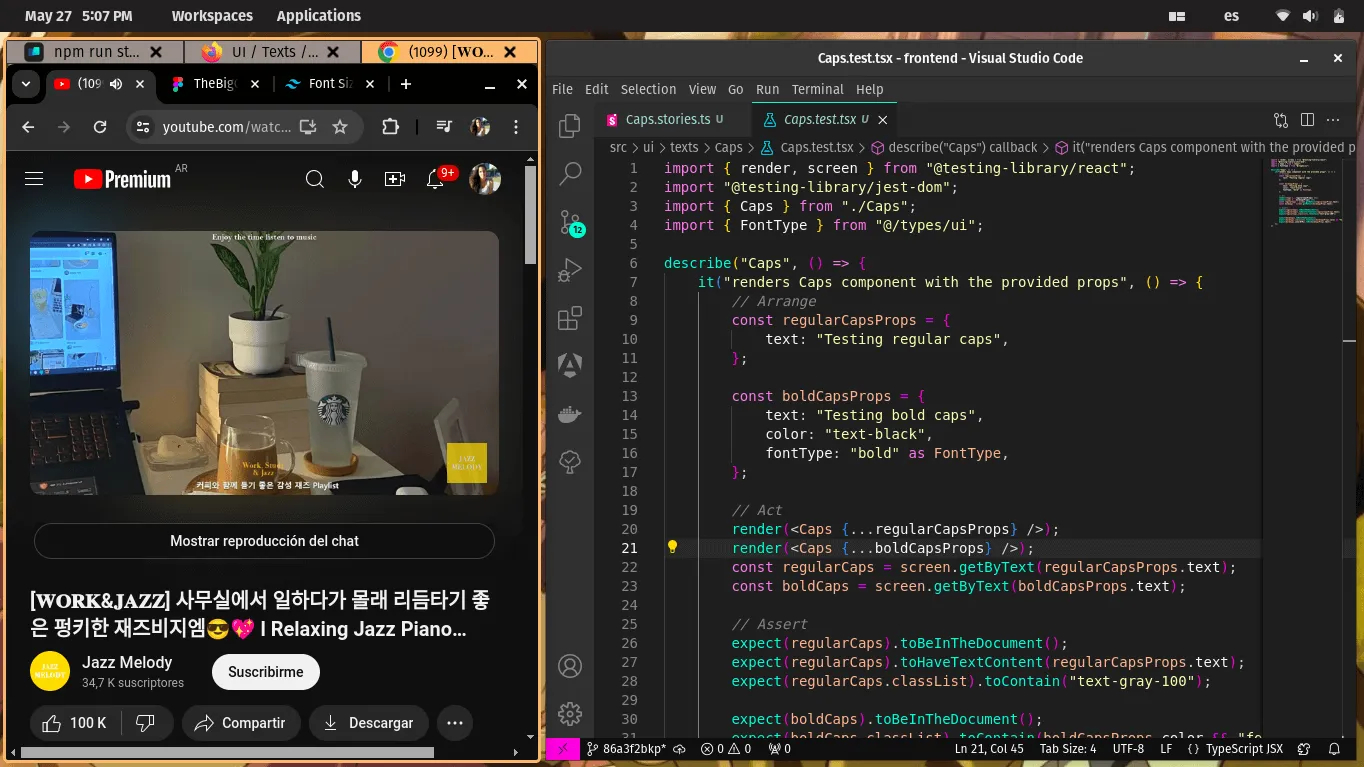Like the video with 100 K likes

75,723
